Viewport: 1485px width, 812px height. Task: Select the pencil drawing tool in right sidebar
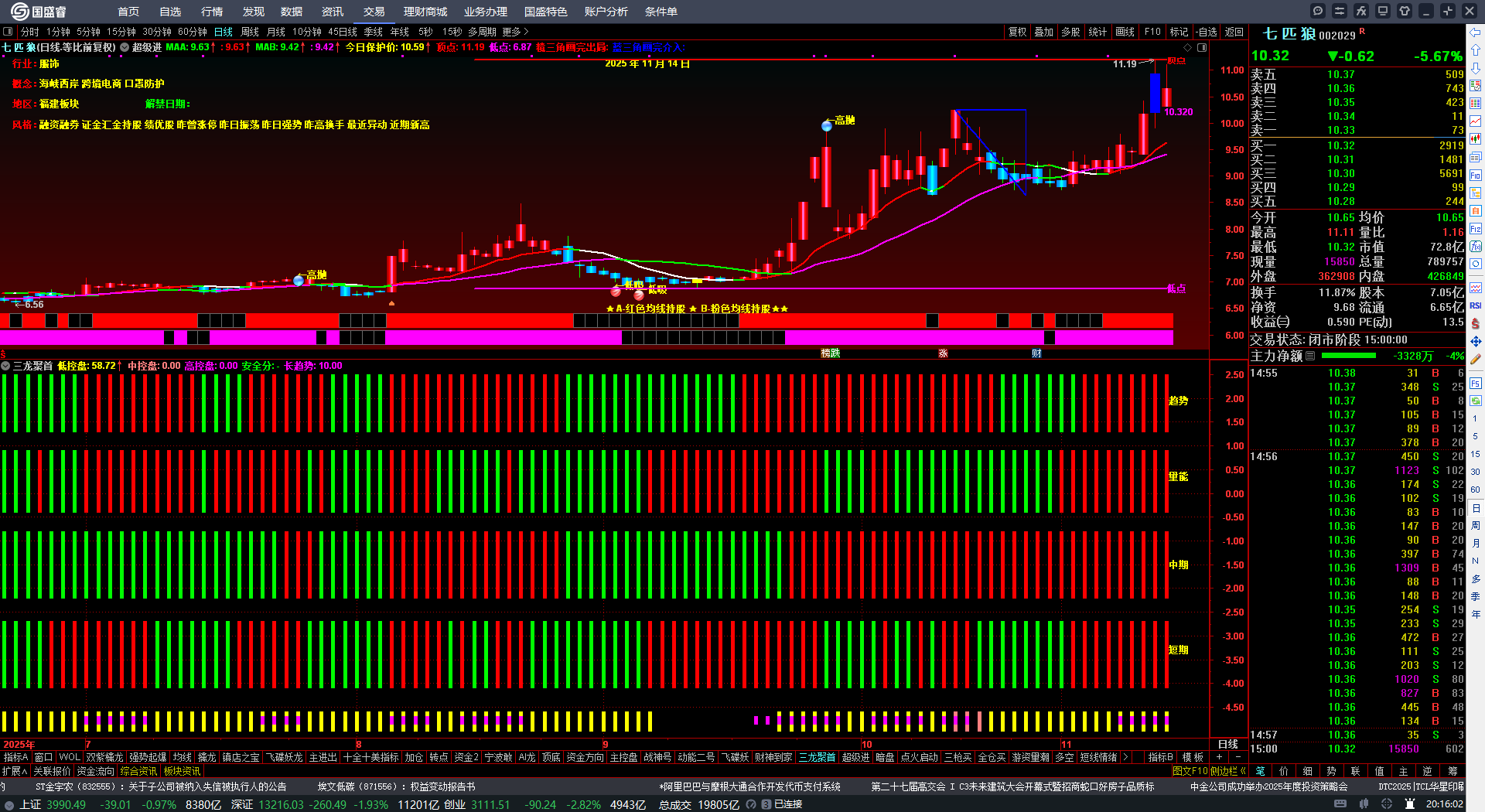pyautogui.click(x=1476, y=360)
